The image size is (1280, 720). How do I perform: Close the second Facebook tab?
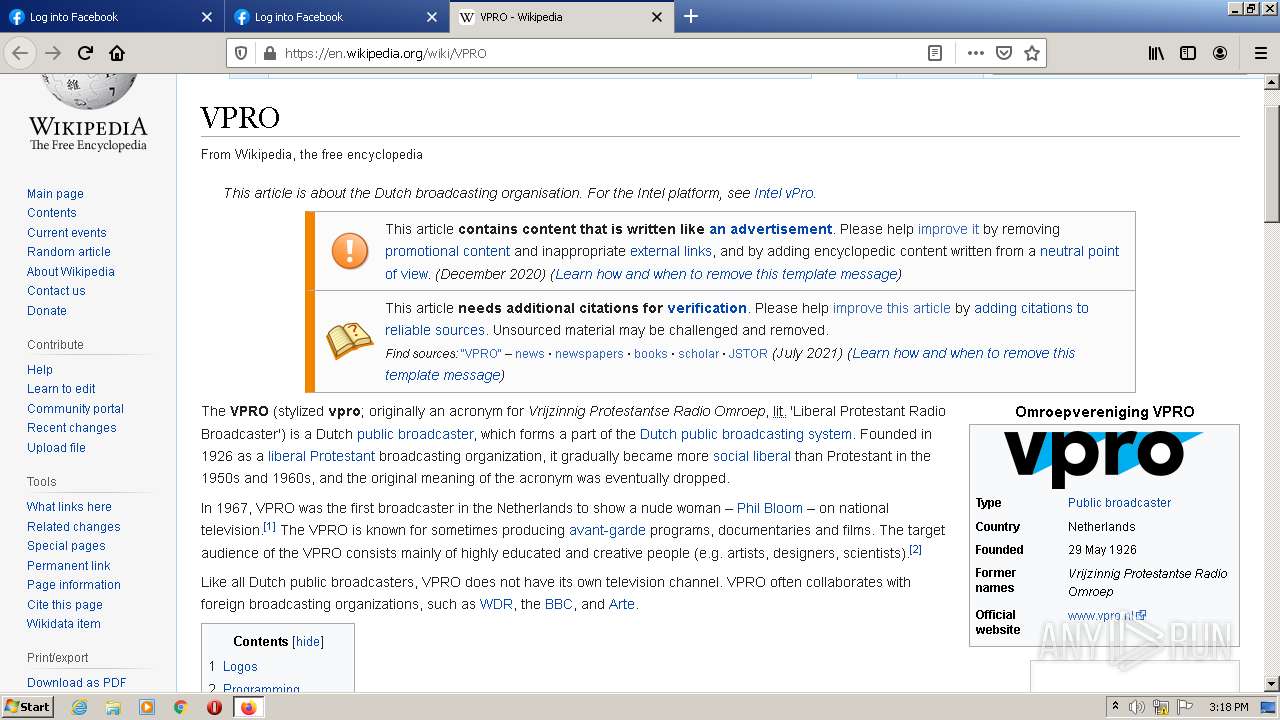coord(432,17)
